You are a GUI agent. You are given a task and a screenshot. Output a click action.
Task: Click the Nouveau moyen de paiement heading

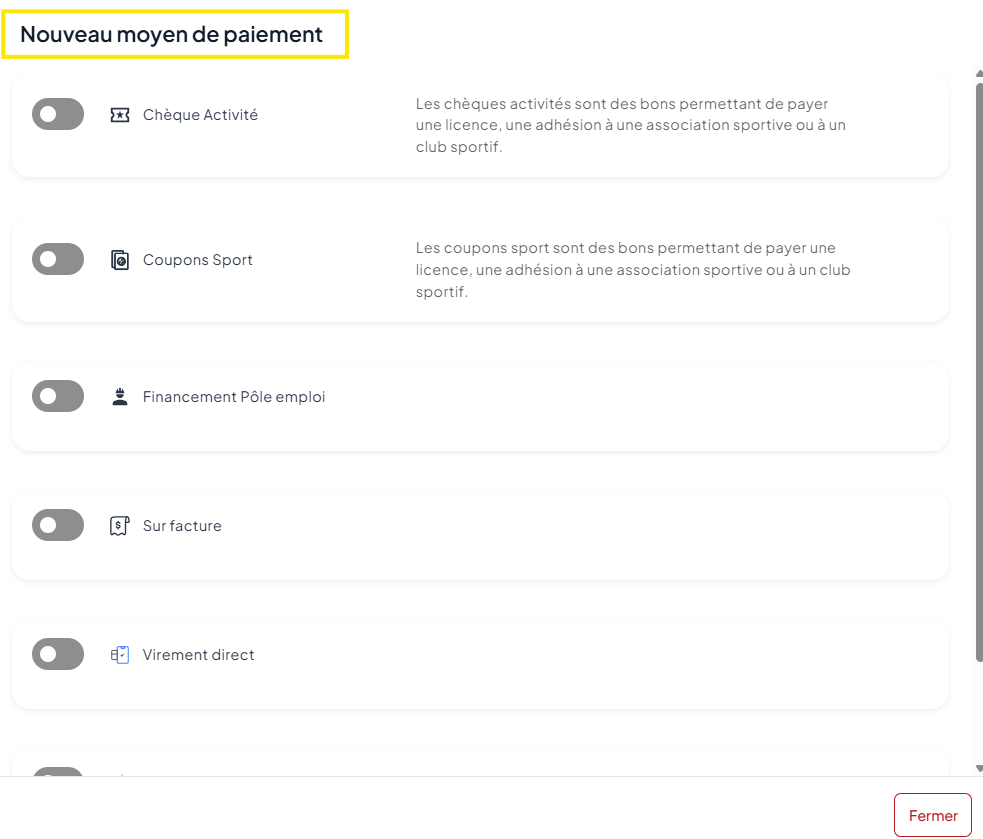(x=172, y=34)
